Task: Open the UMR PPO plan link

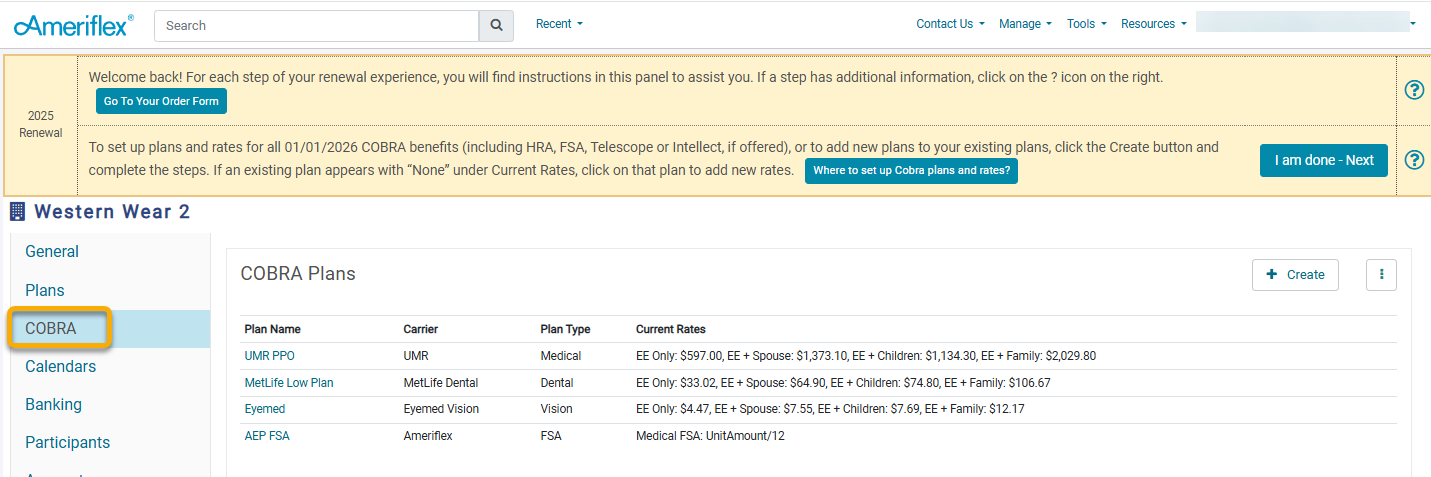Action: click(x=270, y=356)
